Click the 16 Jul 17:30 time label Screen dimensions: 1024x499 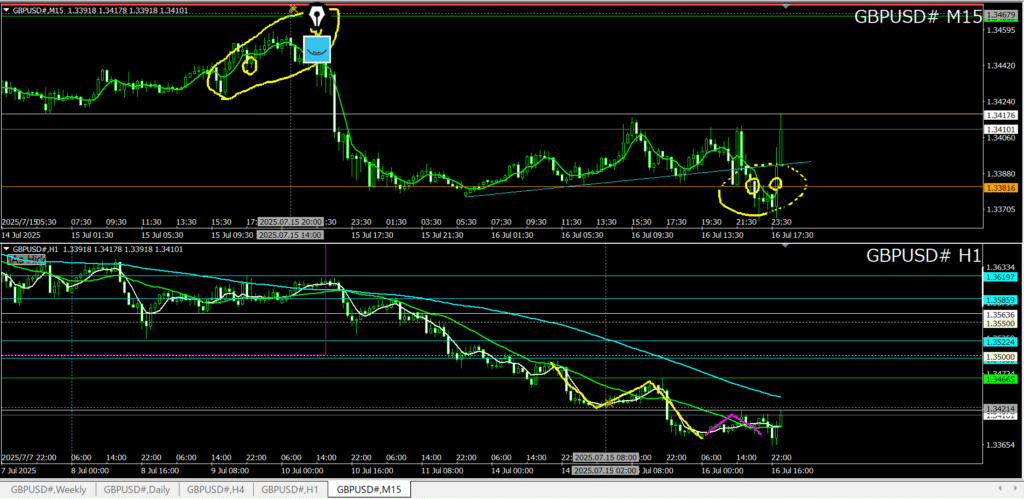point(792,234)
